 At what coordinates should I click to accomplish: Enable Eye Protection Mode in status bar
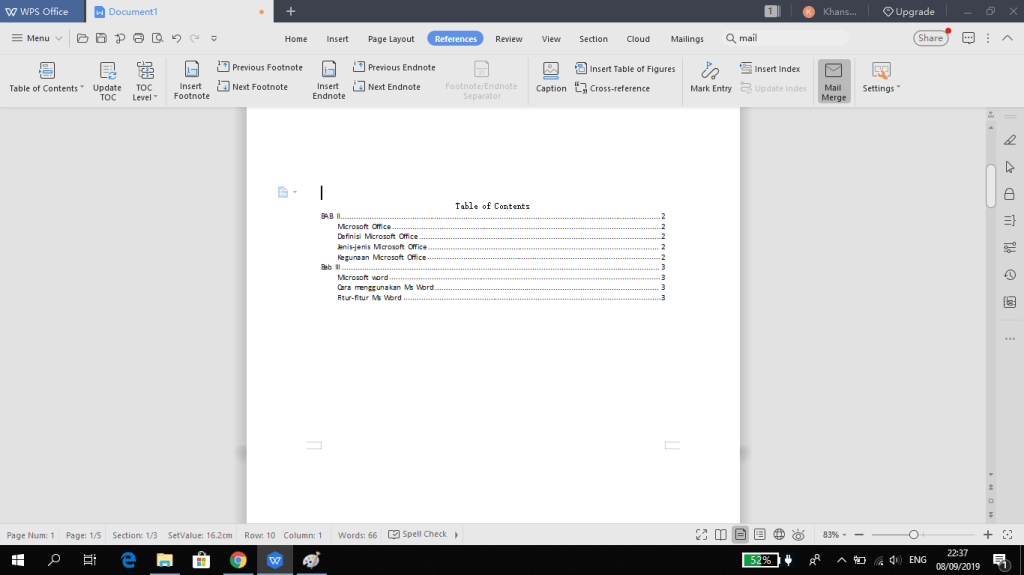798,535
